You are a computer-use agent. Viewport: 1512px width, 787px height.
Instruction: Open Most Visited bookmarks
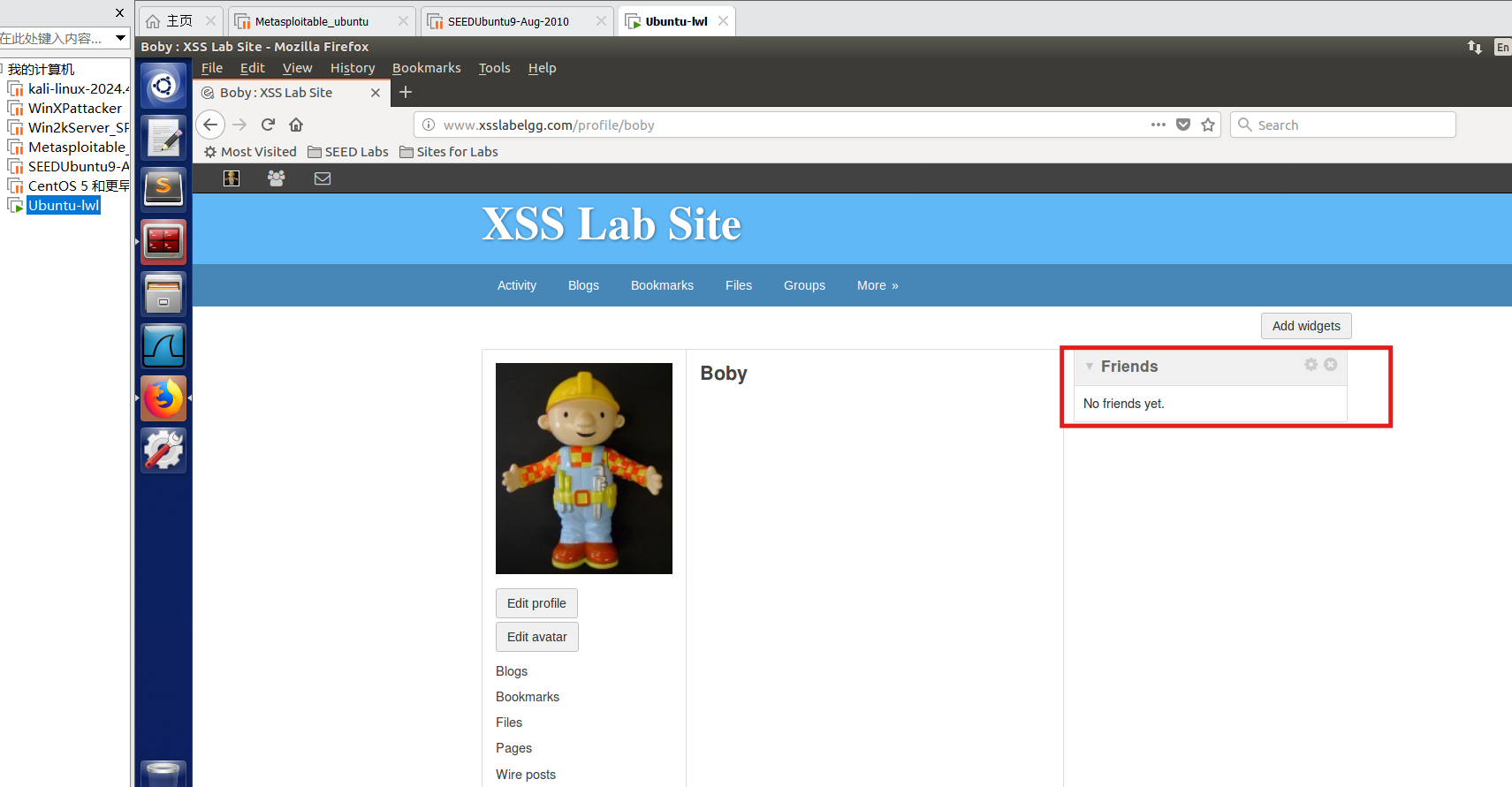point(250,152)
